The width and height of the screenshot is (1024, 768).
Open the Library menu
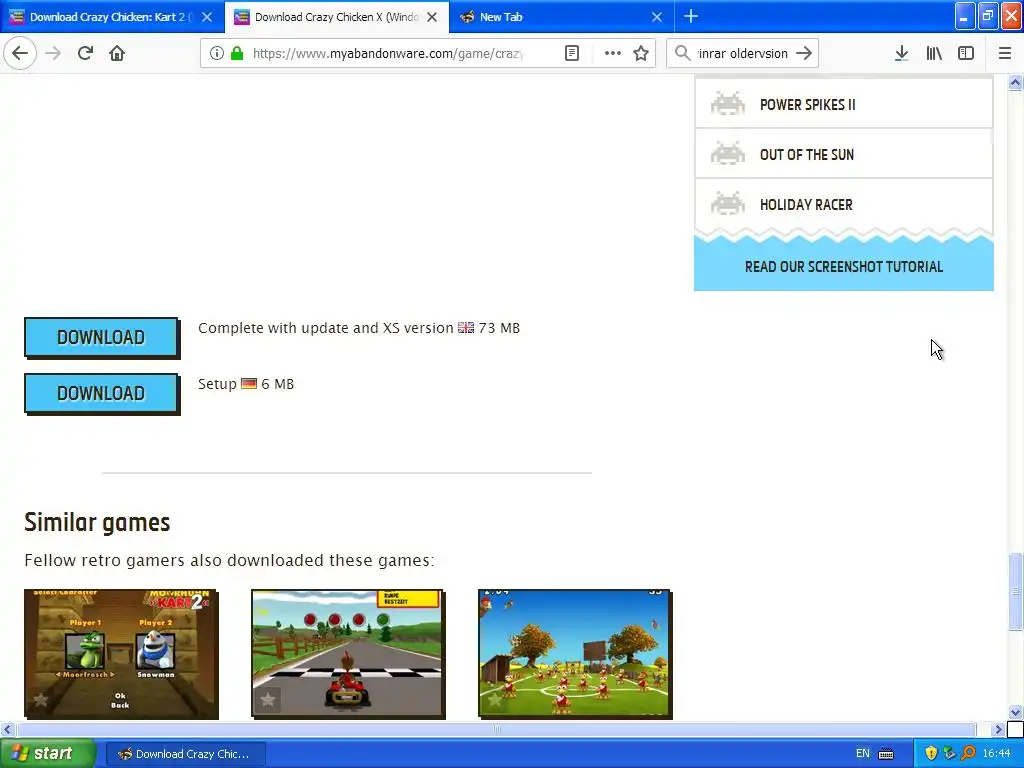(x=934, y=54)
